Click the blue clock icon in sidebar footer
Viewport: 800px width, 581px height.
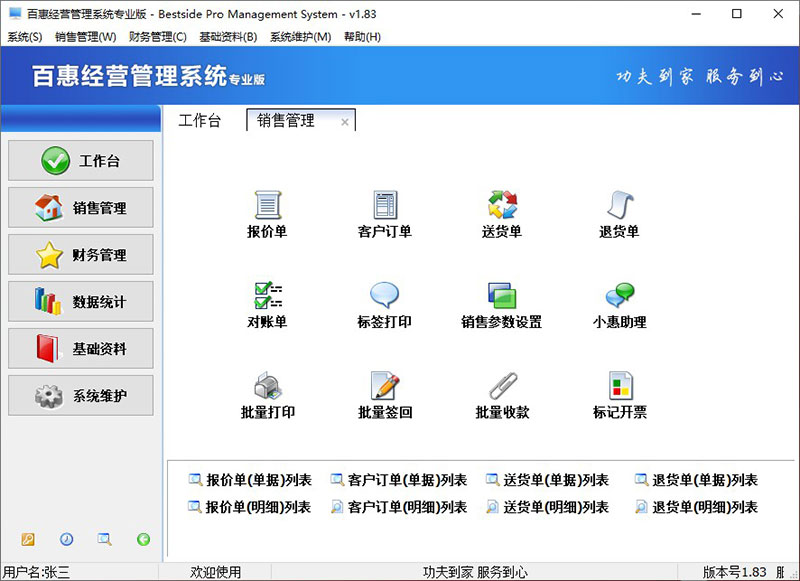click(66, 539)
